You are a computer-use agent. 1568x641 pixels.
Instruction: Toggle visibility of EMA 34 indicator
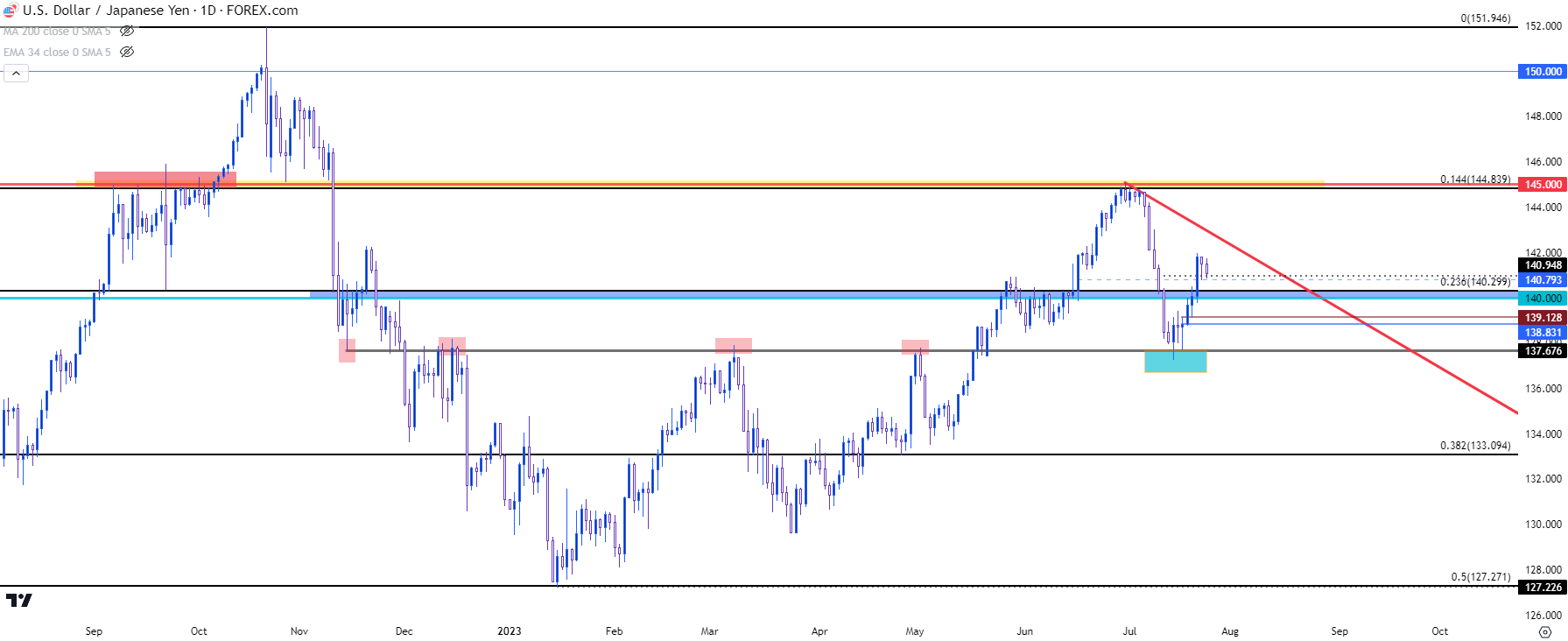tap(127, 52)
